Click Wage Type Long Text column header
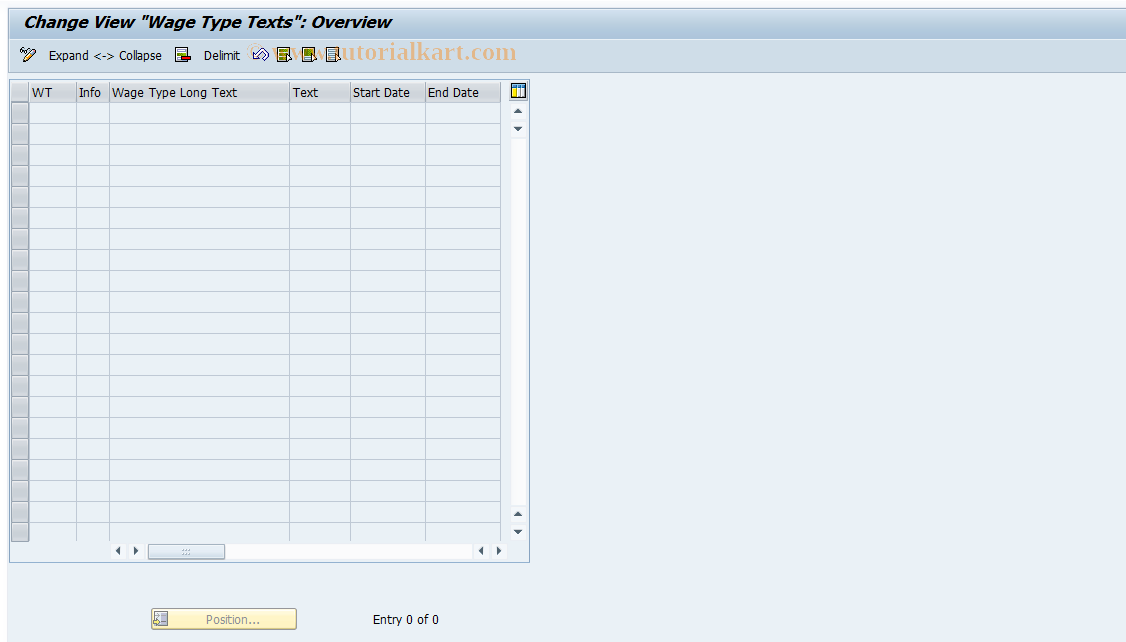1126x642 pixels. pos(199,93)
